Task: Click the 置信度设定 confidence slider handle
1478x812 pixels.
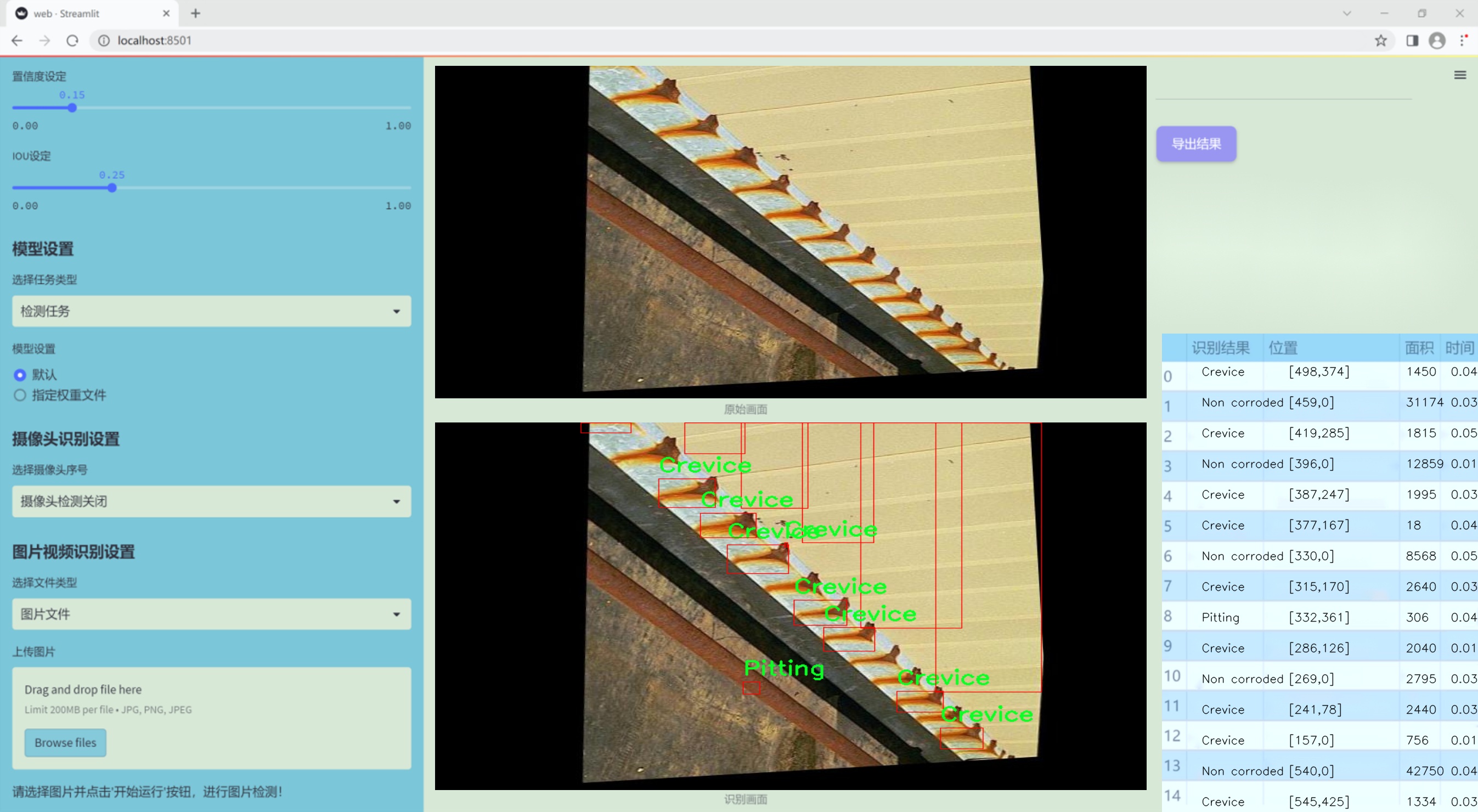Action: (72, 108)
